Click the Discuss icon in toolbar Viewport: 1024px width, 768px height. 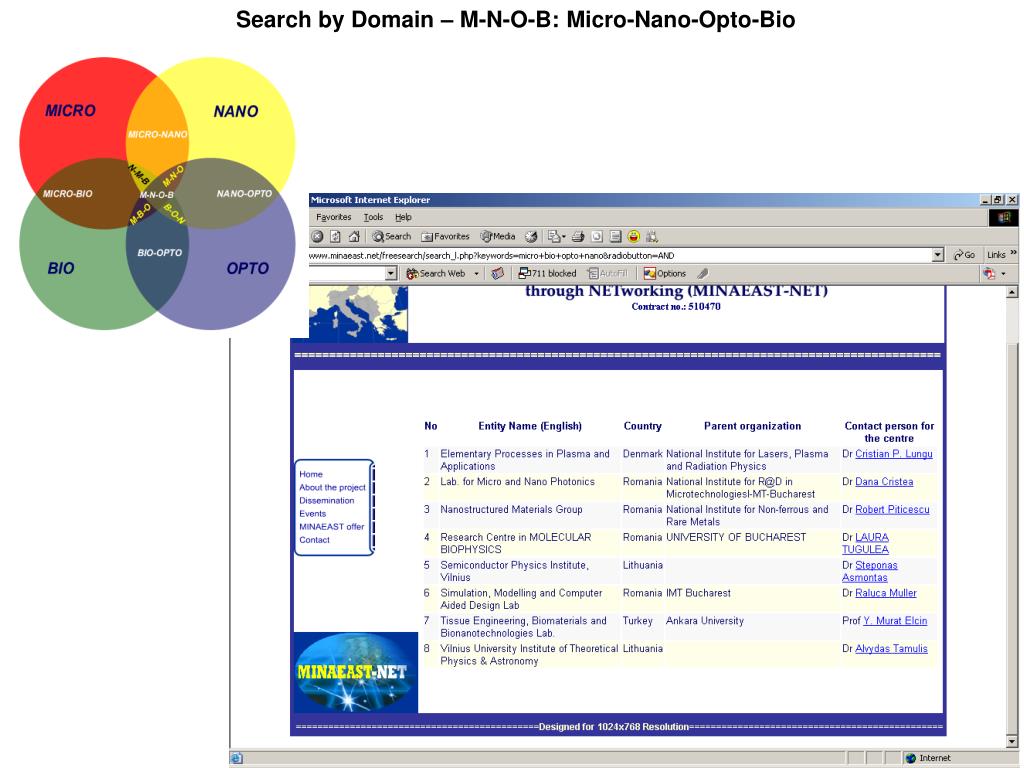pyautogui.click(x=615, y=236)
